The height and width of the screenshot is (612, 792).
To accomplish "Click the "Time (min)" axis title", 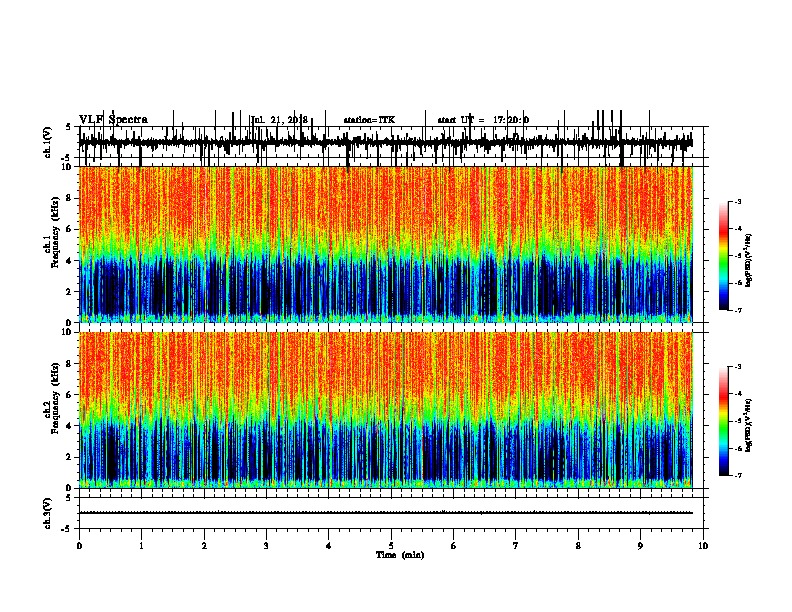I will click(400, 555).
